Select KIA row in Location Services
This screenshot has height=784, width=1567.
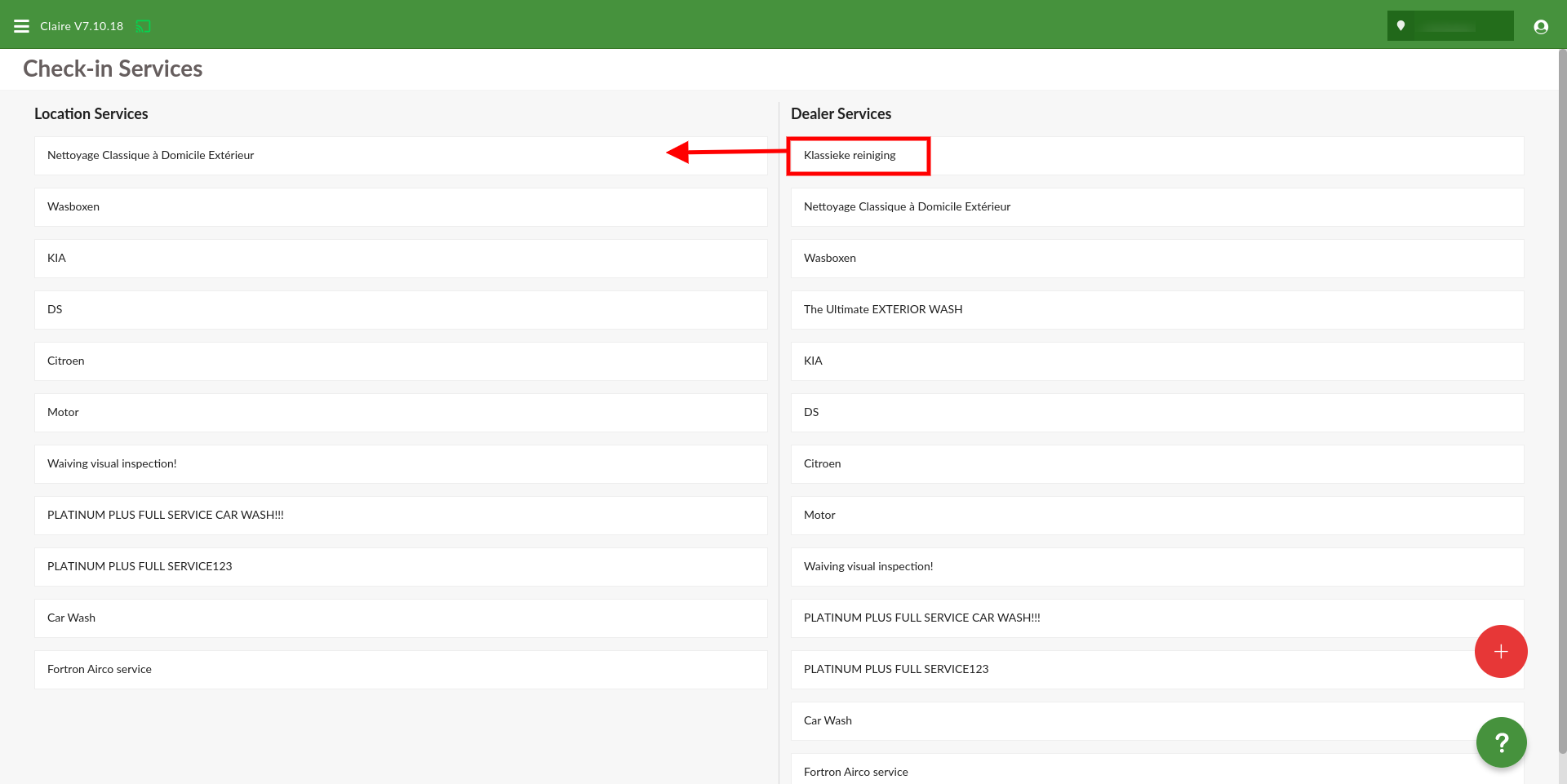tap(401, 258)
